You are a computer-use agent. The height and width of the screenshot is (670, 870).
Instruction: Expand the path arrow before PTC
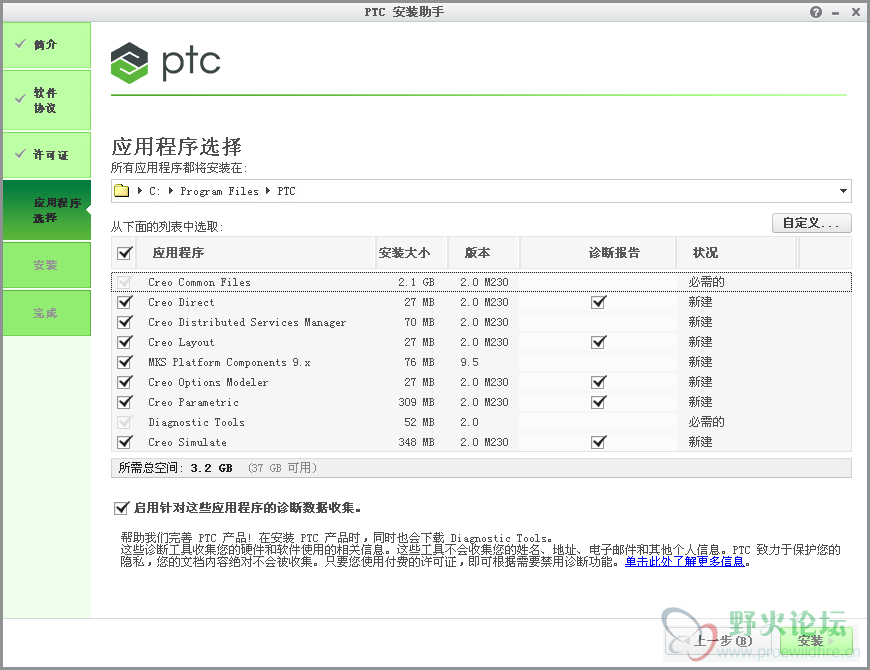[x=268, y=191]
